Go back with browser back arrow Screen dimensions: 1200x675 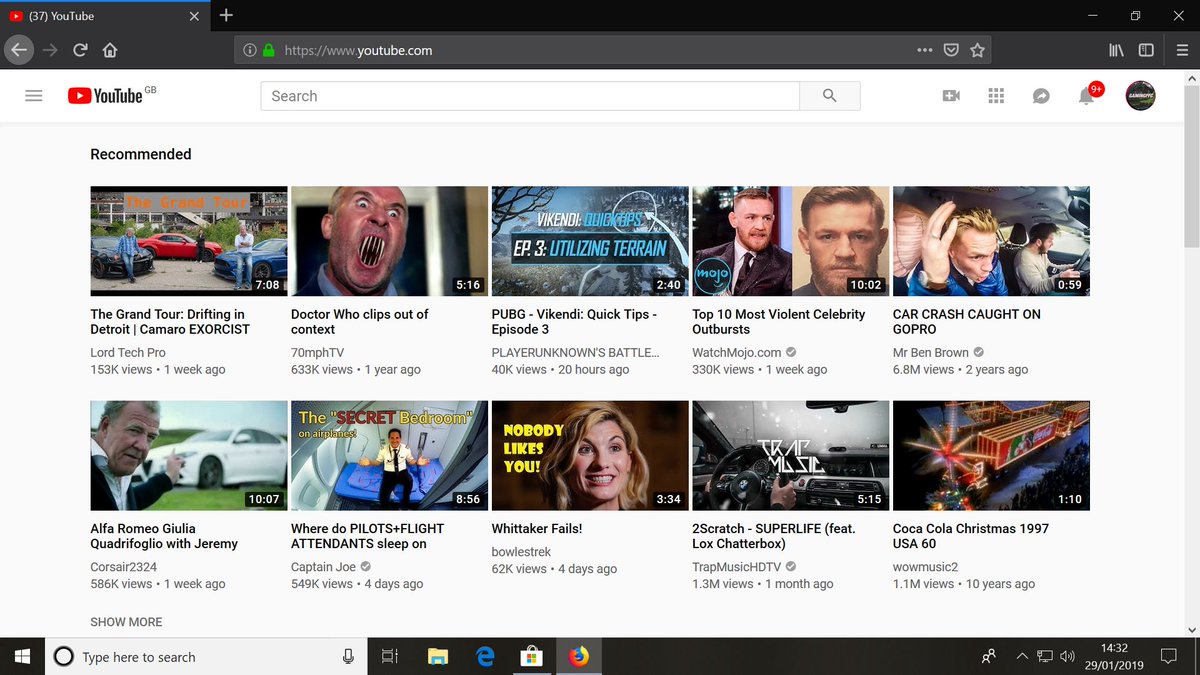pos(19,50)
